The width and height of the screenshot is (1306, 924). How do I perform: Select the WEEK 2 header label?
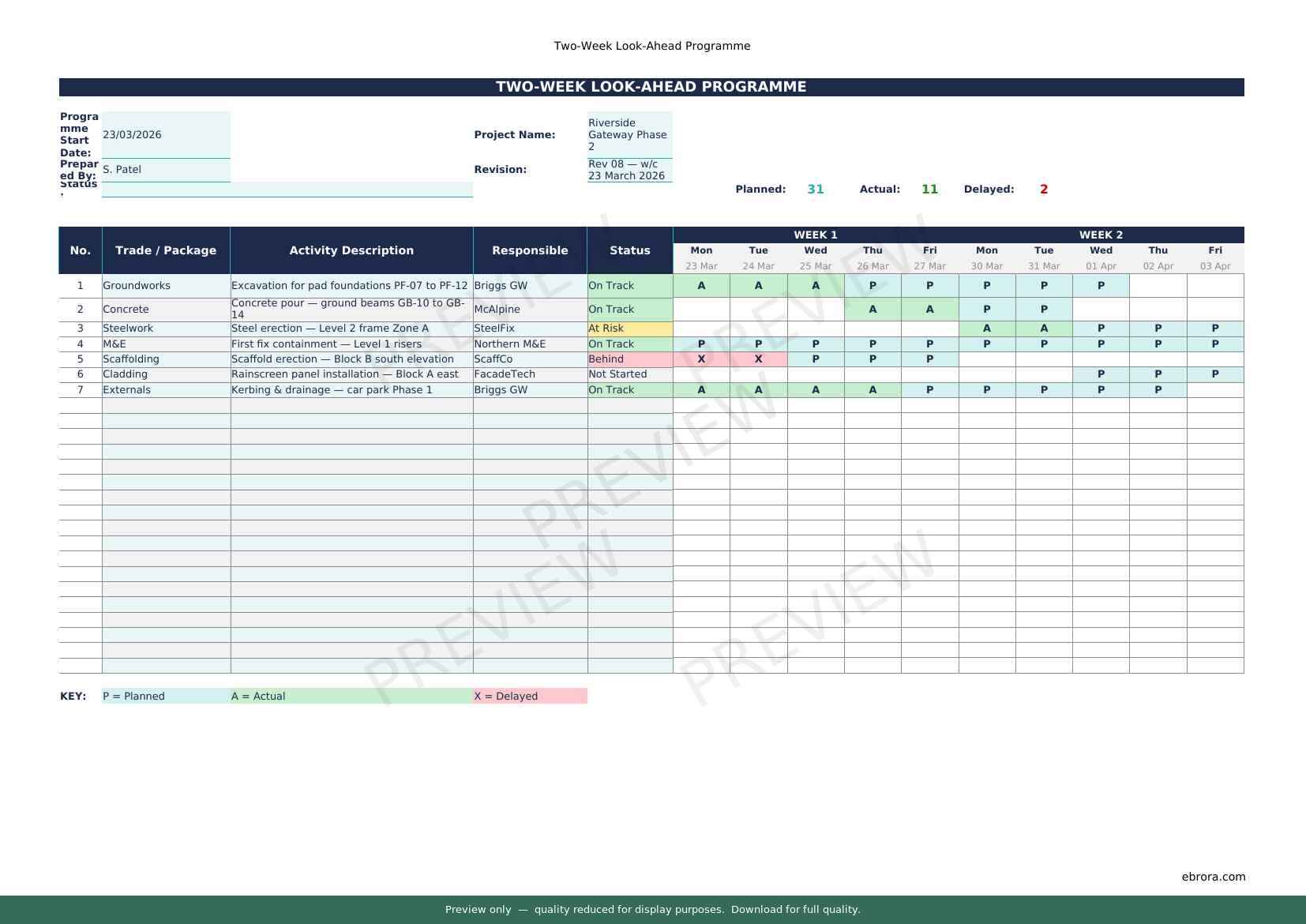tap(1101, 235)
